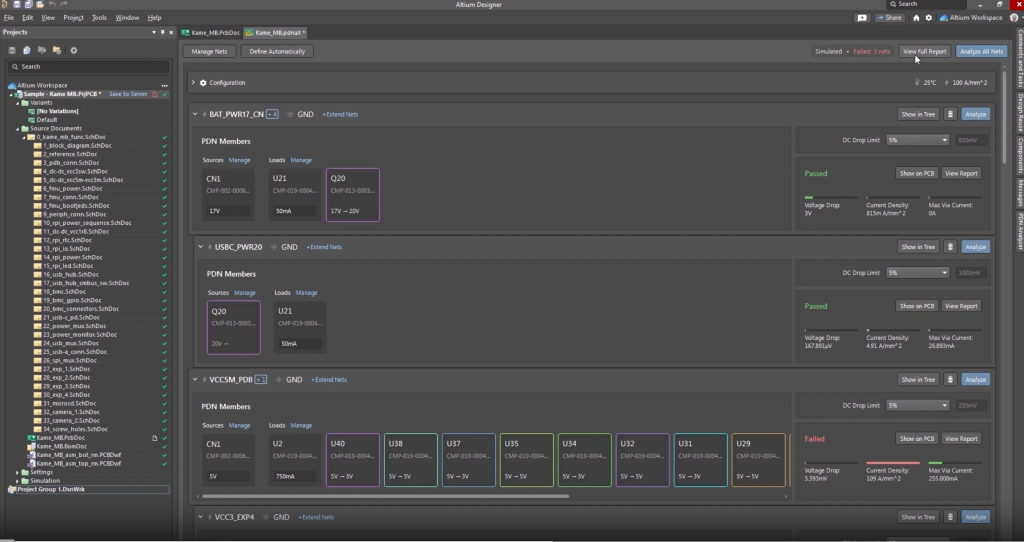Open settings gear next to Altium Workspace
The height and width of the screenshot is (542, 1024).
click(929, 18)
